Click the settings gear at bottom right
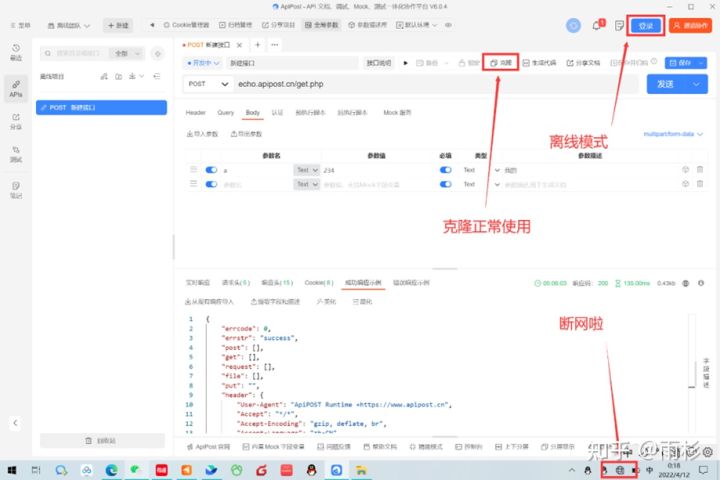The image size is (720, 480). tap(708, 452)
